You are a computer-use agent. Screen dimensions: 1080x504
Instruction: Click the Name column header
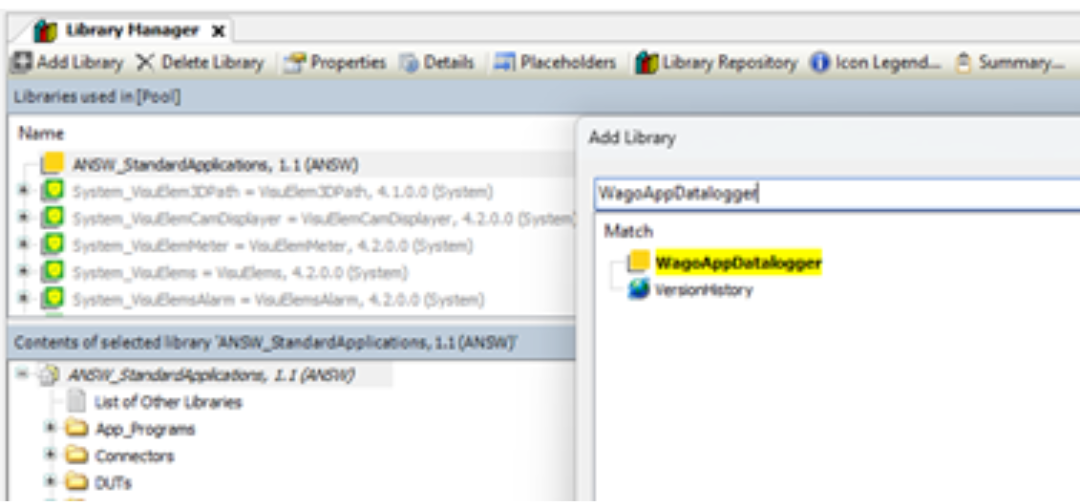click(x=41, y=133)
